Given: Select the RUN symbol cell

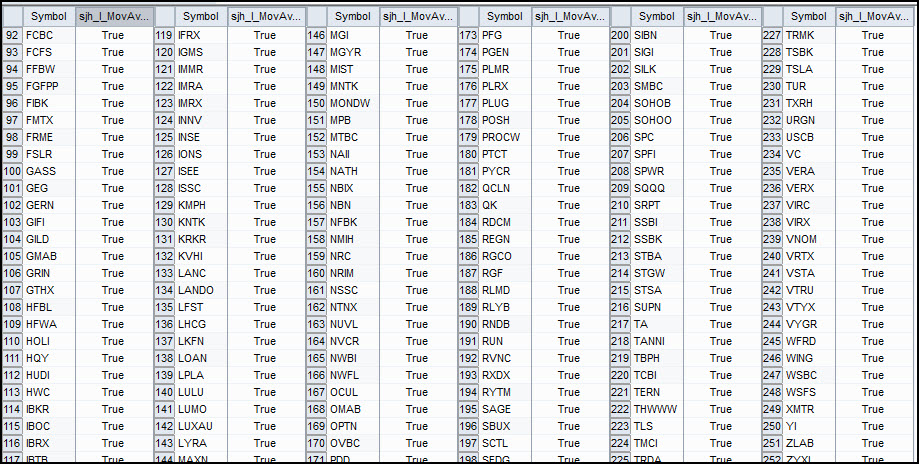Looking at the screenshot, I should pyautogui.click(x=506, y=341).
